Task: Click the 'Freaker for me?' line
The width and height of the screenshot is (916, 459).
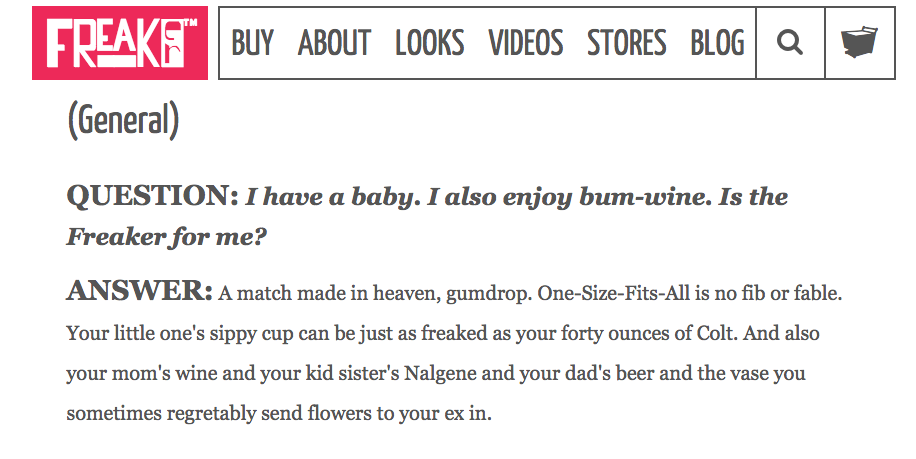Action: 166,237
